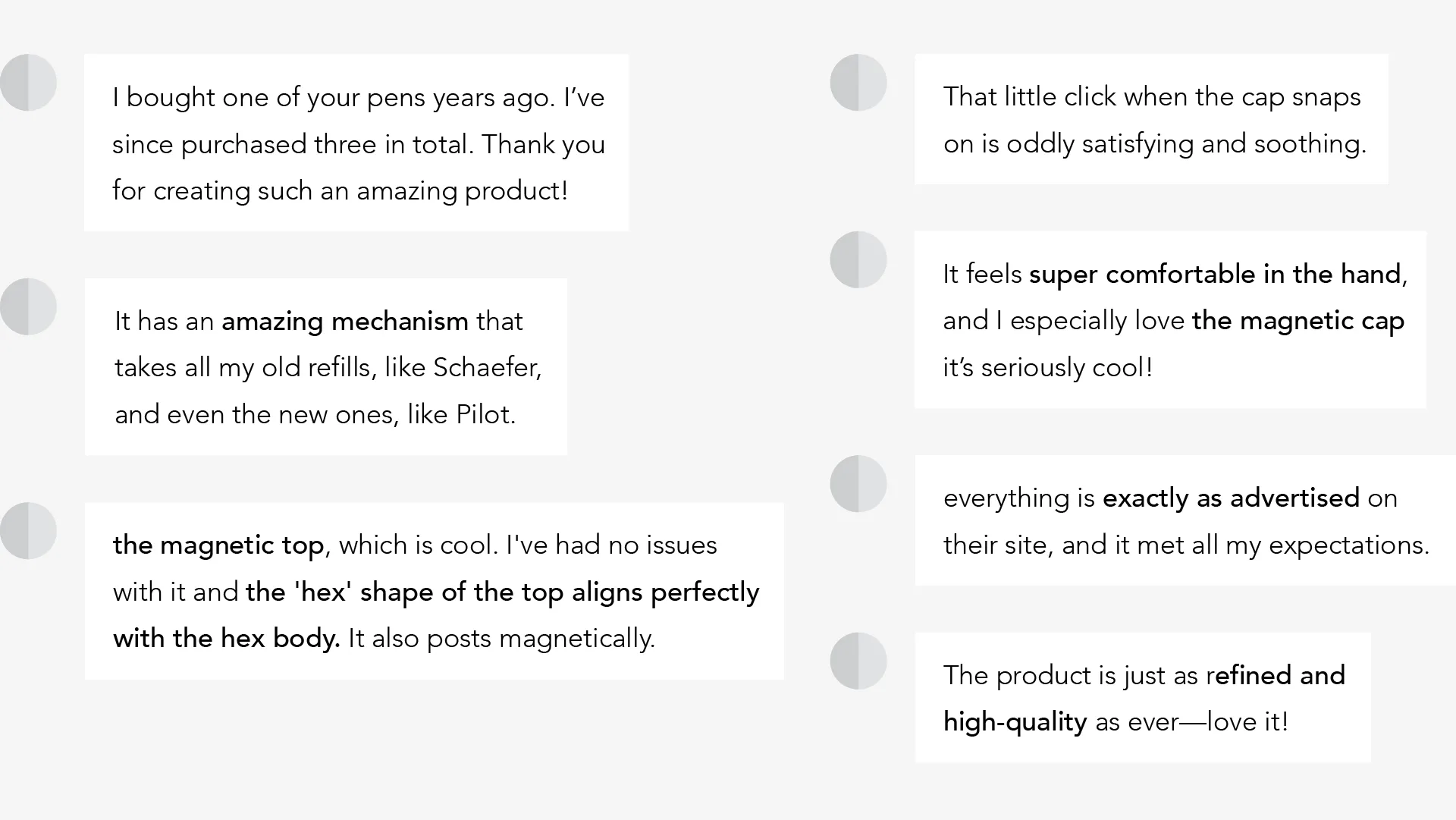The width and height of the screenshot is (1456, 820).
Task: Click the avatar beside the 'three in total' review
Action: point(29,83)
